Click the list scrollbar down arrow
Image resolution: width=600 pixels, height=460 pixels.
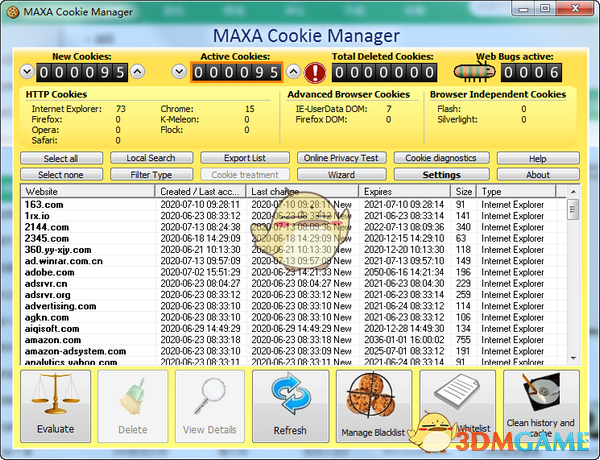[573, 358]
